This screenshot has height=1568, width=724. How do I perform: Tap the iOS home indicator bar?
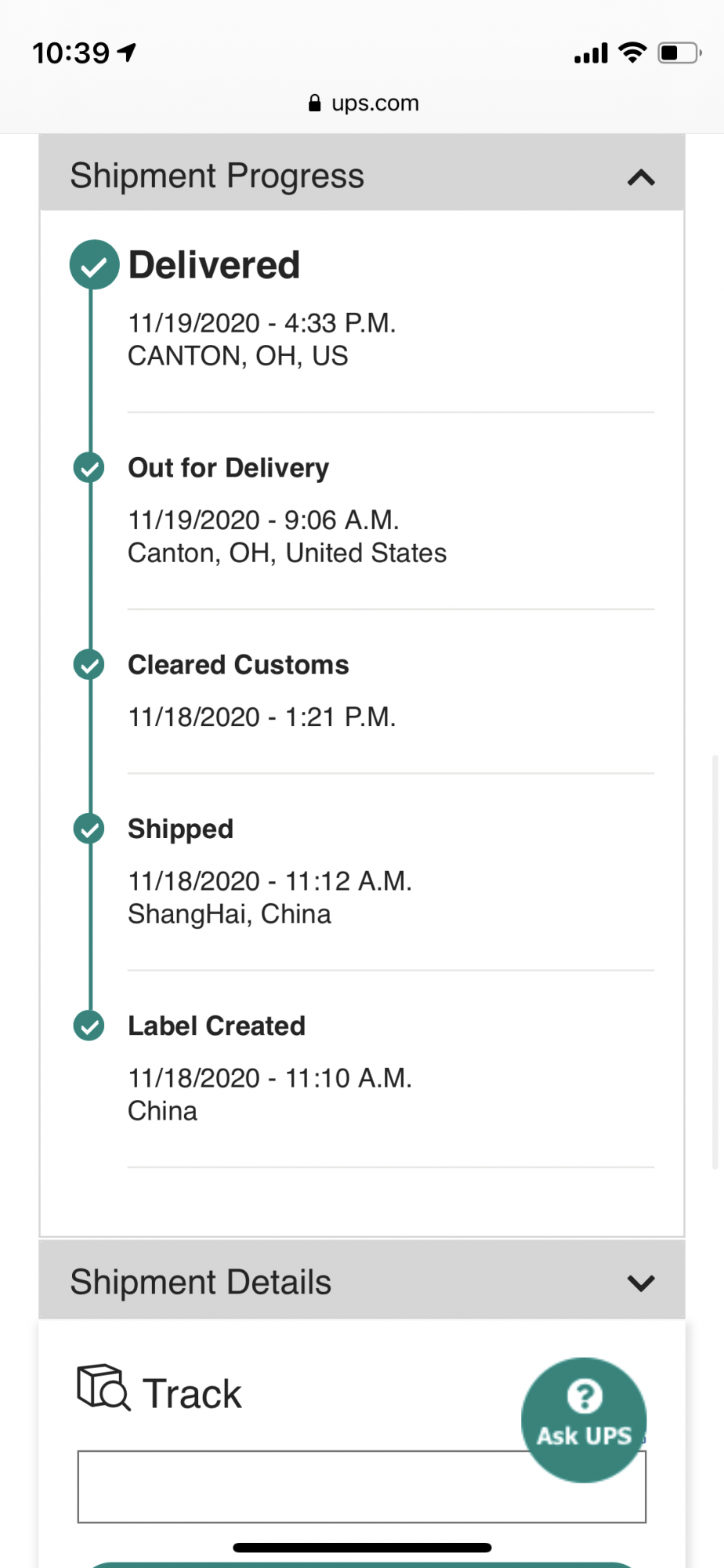pos(362,1548)
